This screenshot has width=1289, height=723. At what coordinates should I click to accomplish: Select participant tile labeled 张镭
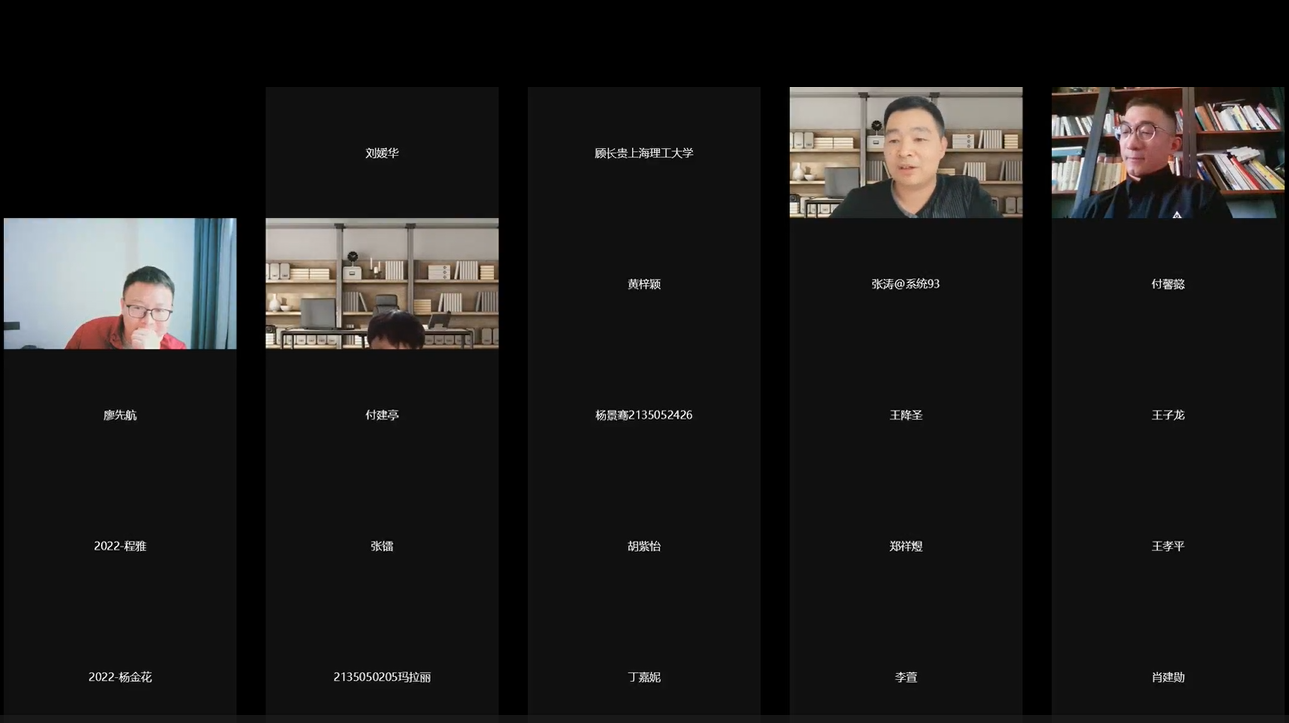click(382, 546)
